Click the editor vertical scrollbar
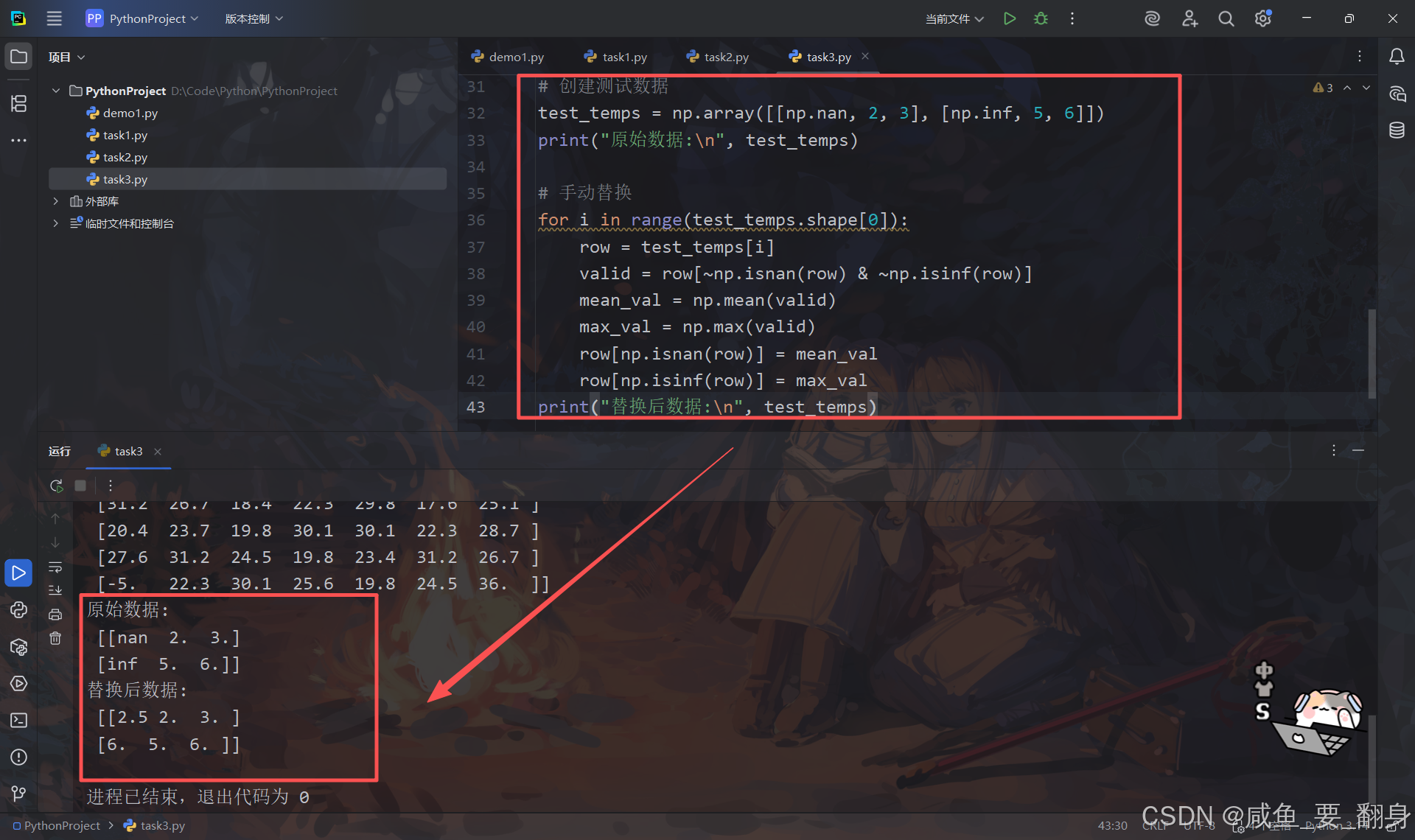Screen dimensions: 1415x840 pyautogui.click(x=1372, y=354)
